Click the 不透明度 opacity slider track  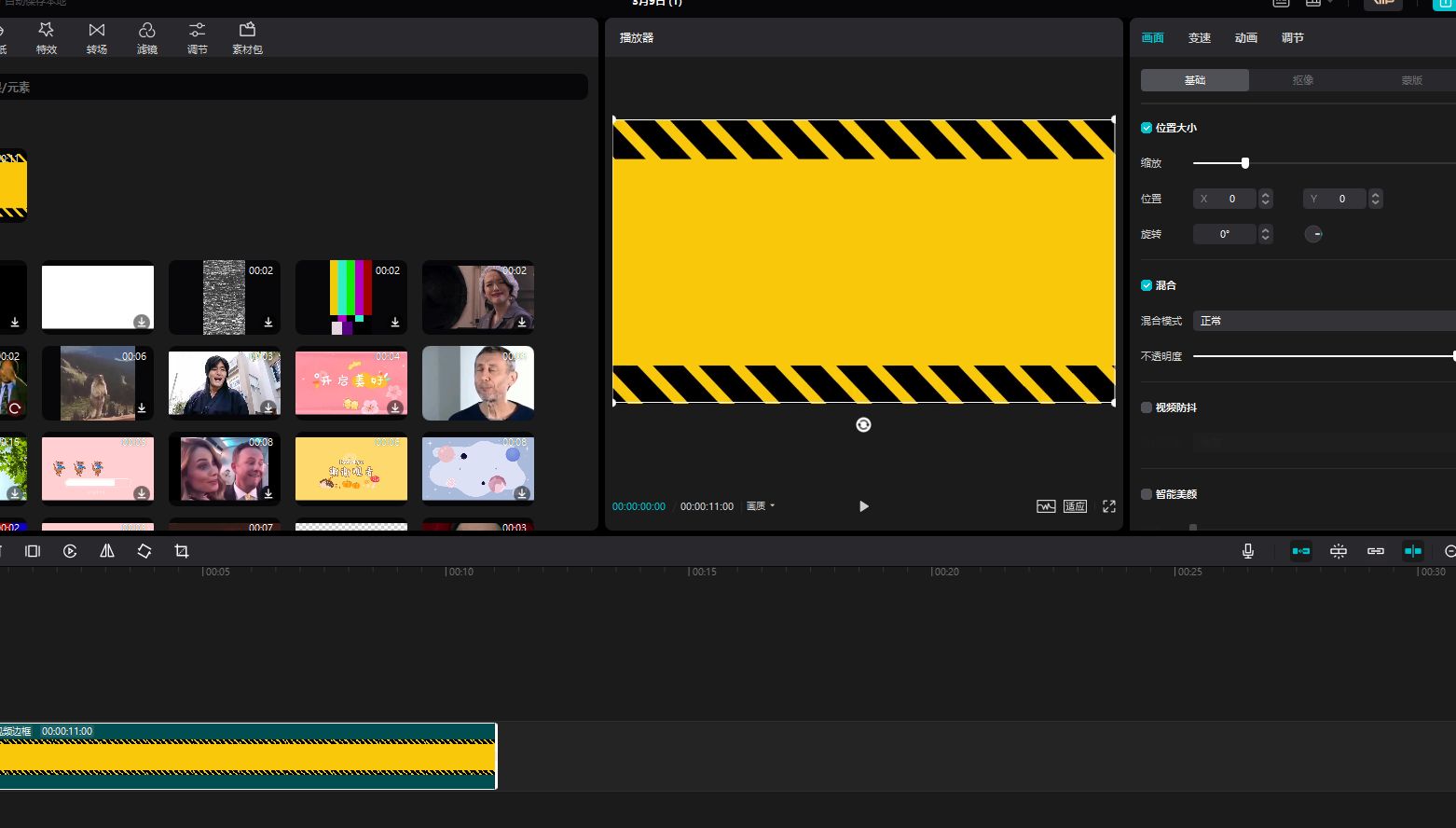click(x=1324, y=356)
